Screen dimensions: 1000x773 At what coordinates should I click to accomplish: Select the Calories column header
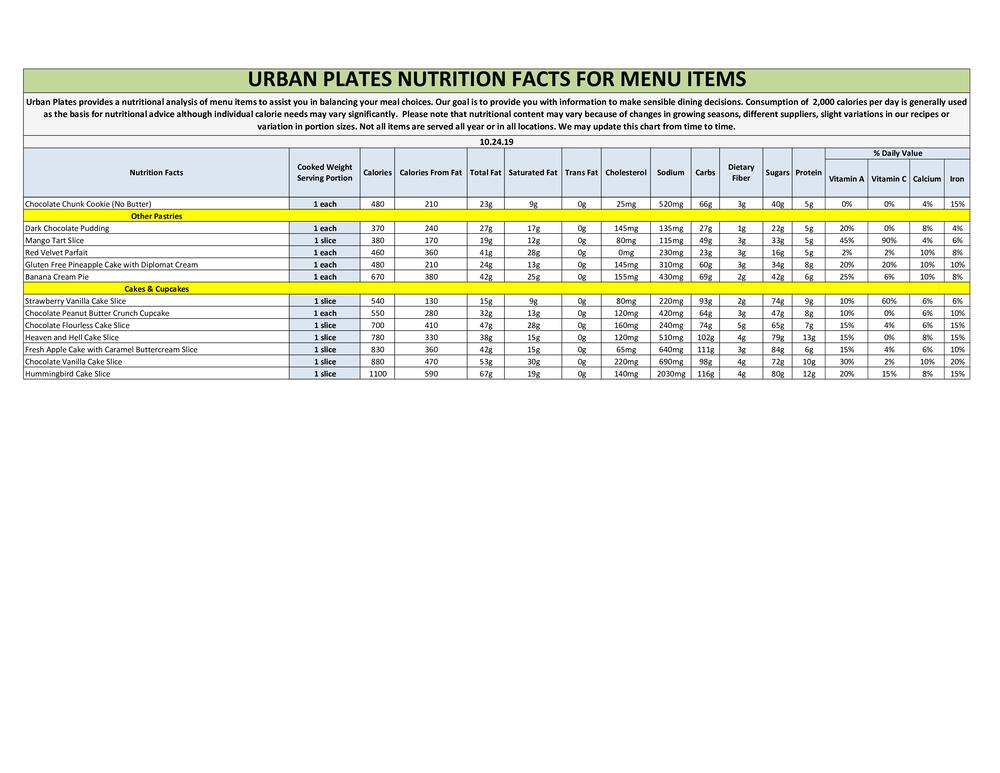tap(377, 173)
